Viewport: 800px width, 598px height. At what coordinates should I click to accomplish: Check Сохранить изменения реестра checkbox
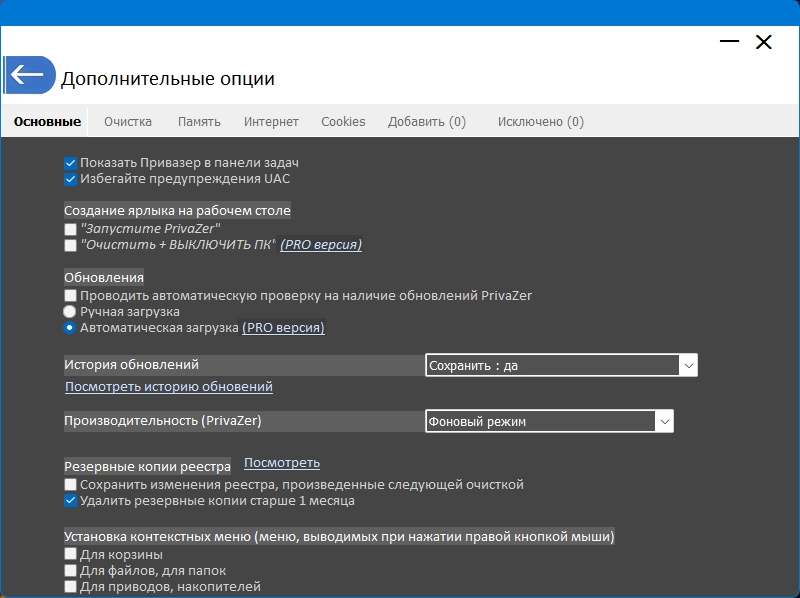point(70,484)
